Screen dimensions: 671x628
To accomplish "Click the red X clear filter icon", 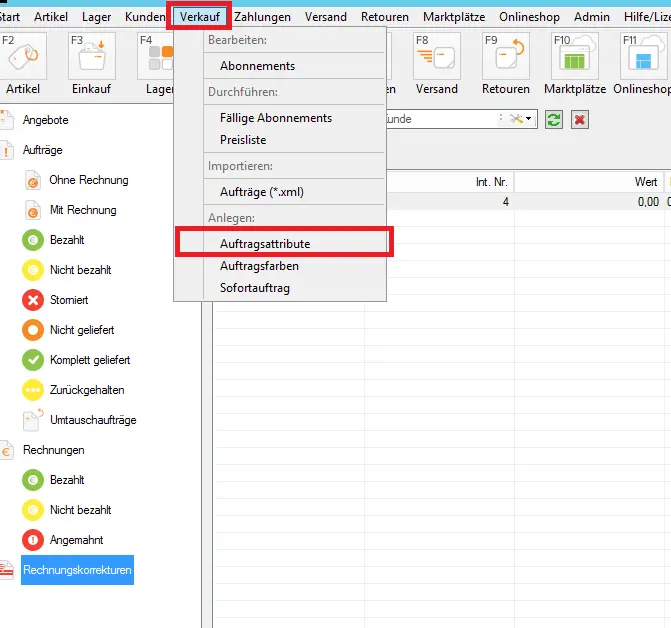I will click(x=580, y=119).
